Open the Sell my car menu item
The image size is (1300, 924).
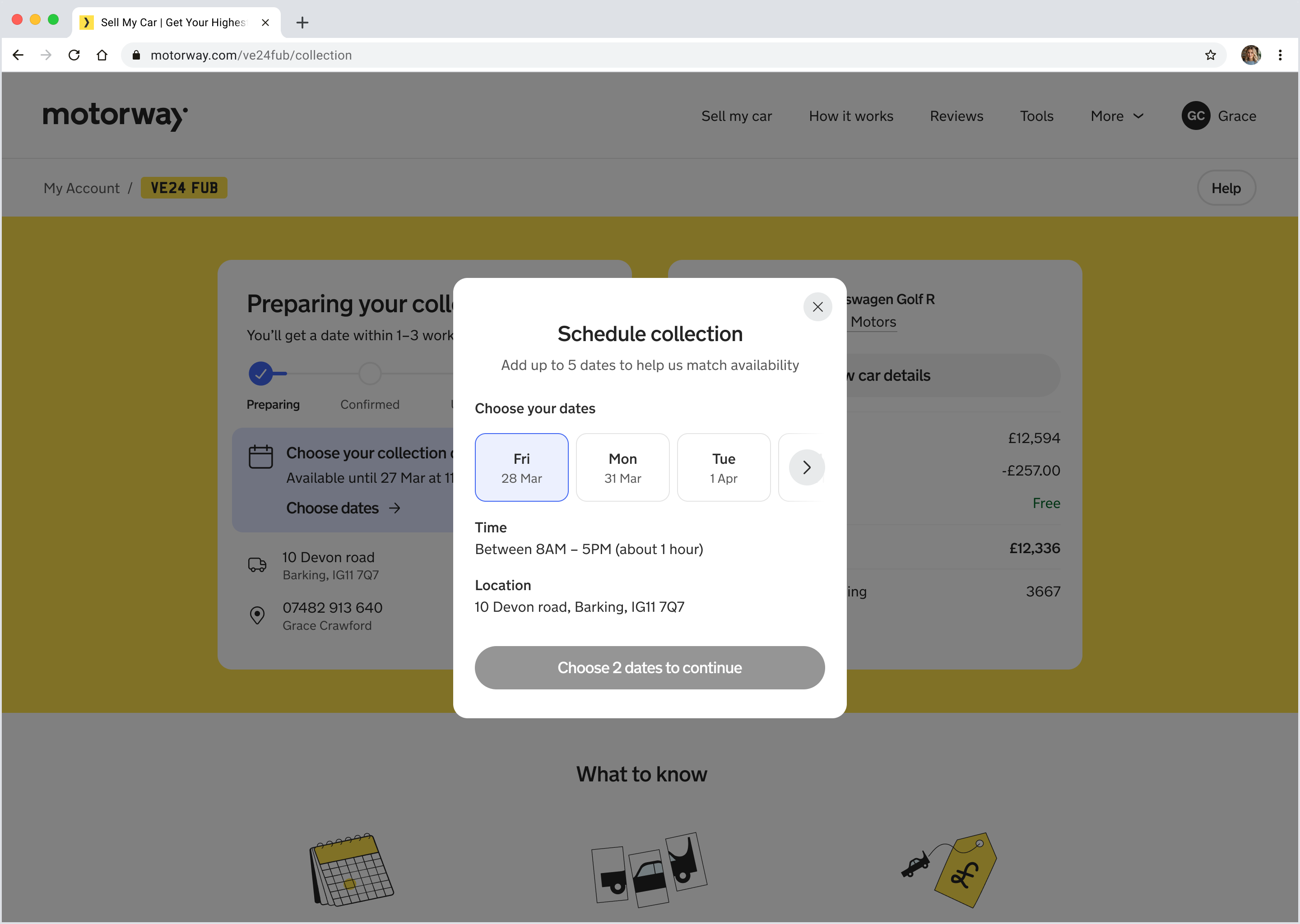pos(736,116)
